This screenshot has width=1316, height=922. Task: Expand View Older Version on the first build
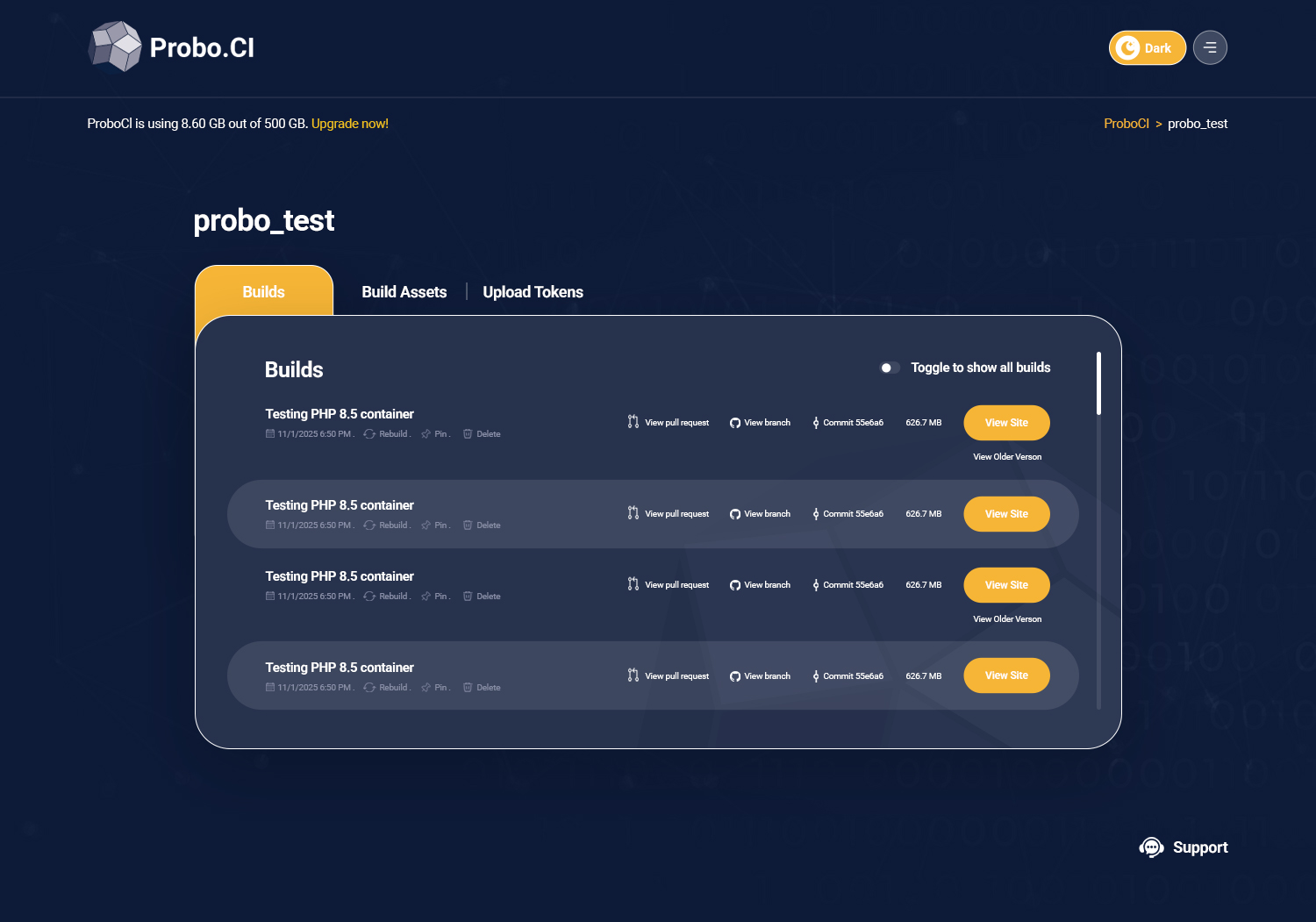tap(1006, 456)
